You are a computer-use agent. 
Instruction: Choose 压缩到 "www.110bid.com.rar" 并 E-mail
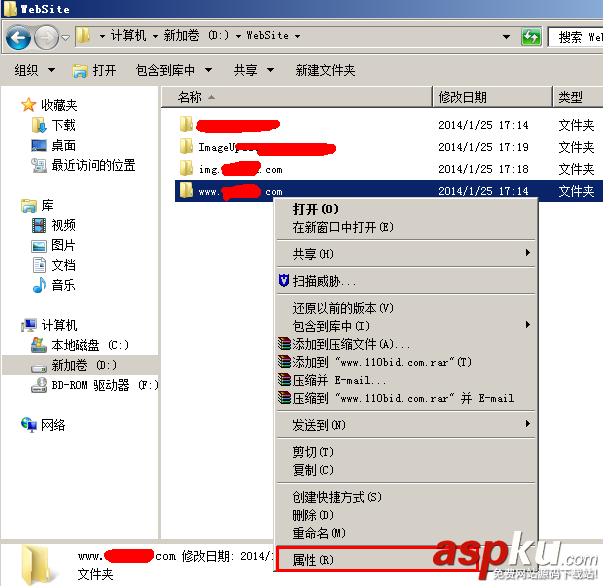[x=406, y=398]
